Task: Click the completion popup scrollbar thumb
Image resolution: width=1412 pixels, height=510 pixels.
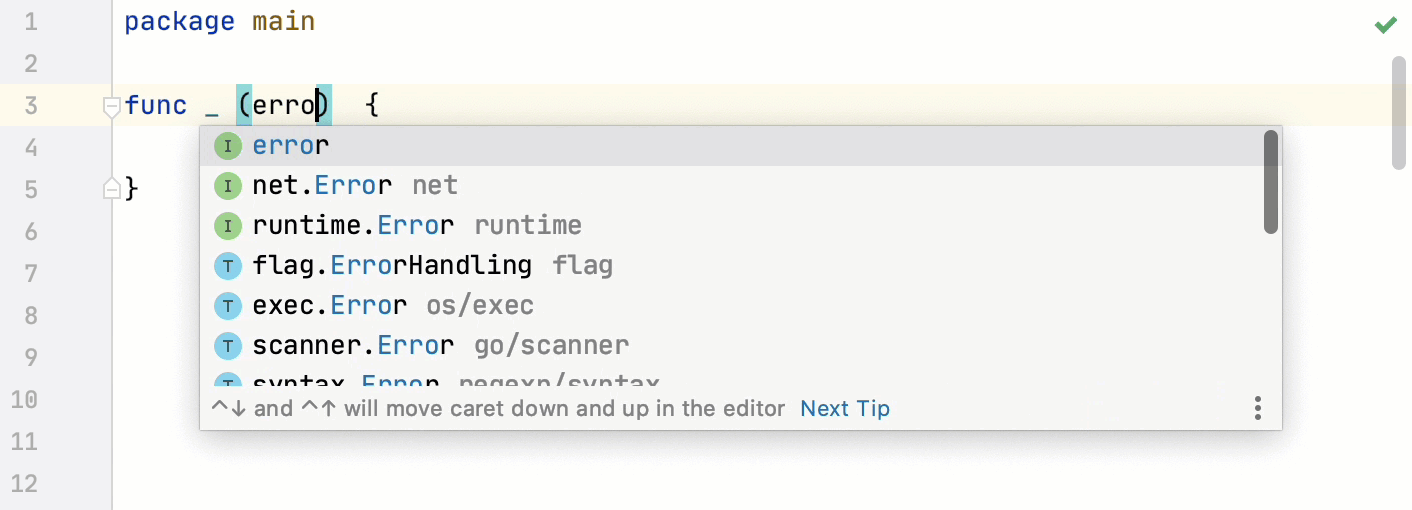Action: tap(1271, 182)
